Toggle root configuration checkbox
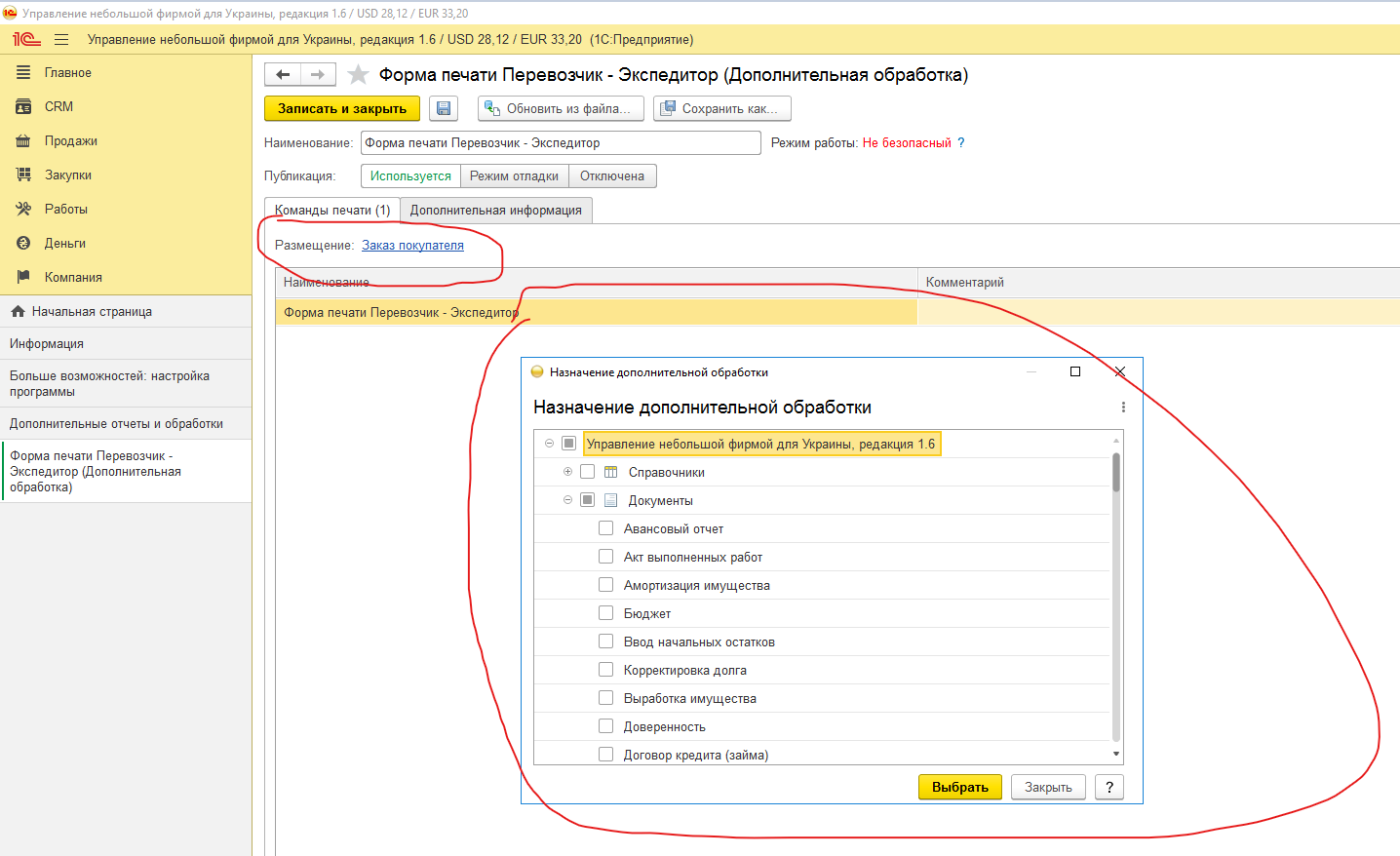This screenshot has height=856, width=1400. click(x=569, y=444)
